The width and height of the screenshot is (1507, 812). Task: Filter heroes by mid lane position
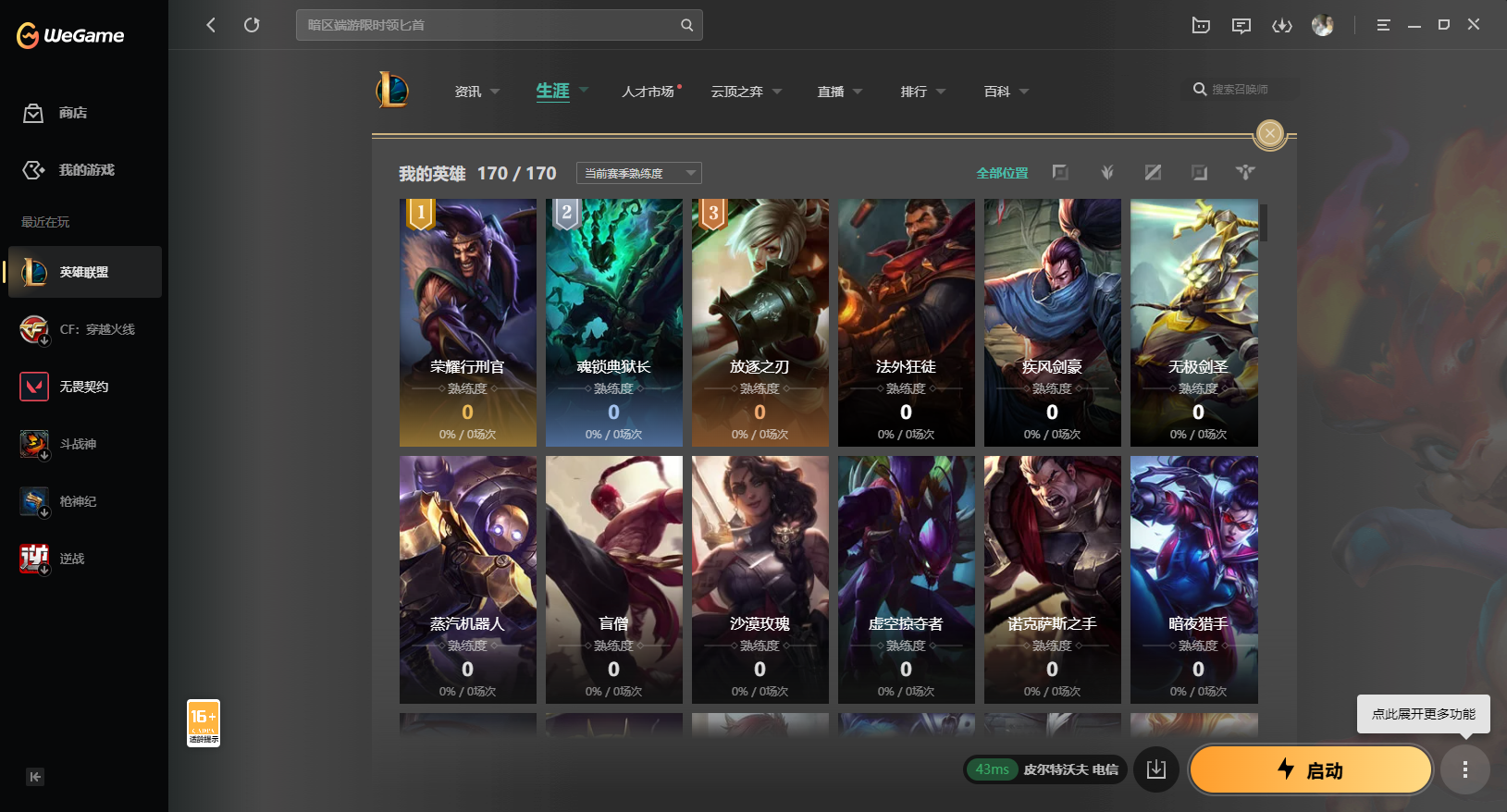pyautogui.click(x=1153, y=172)
